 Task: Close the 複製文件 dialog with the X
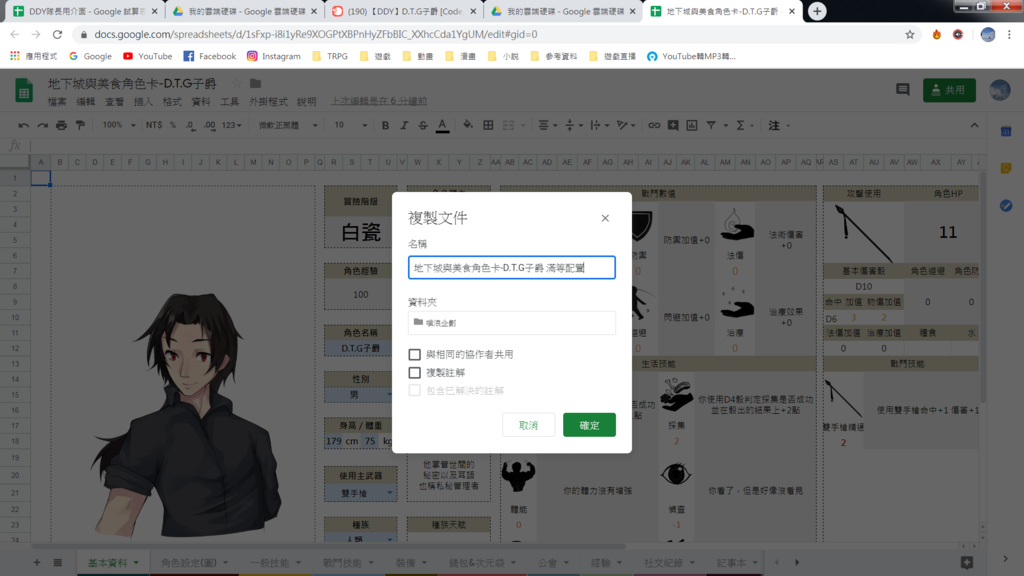tap(605, 218)
